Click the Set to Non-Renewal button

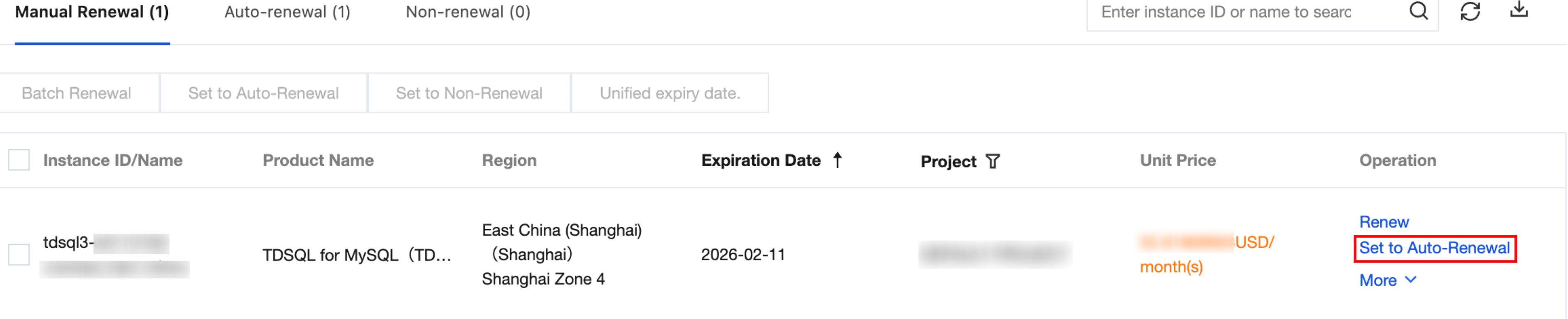(x=469, y=93)
